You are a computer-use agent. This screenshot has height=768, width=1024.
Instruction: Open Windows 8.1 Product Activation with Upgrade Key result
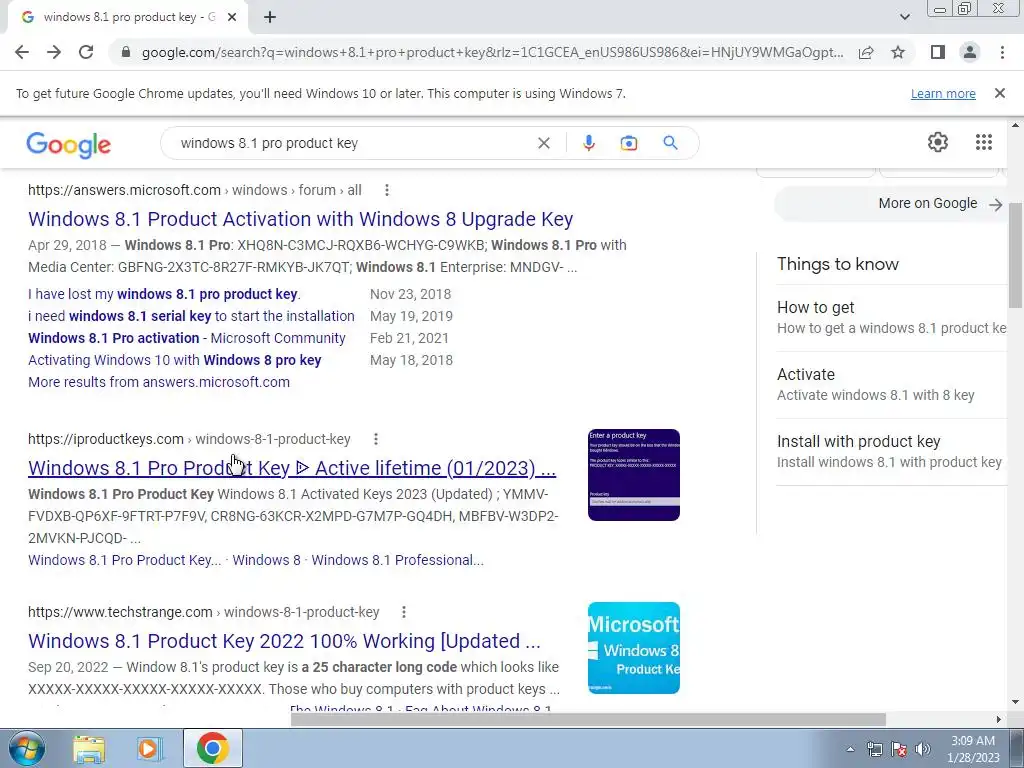[x=300, y=219]
